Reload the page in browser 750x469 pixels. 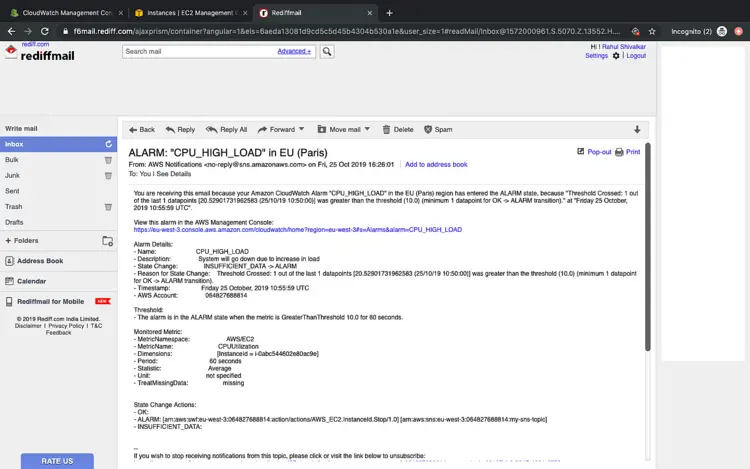point(44,32)
